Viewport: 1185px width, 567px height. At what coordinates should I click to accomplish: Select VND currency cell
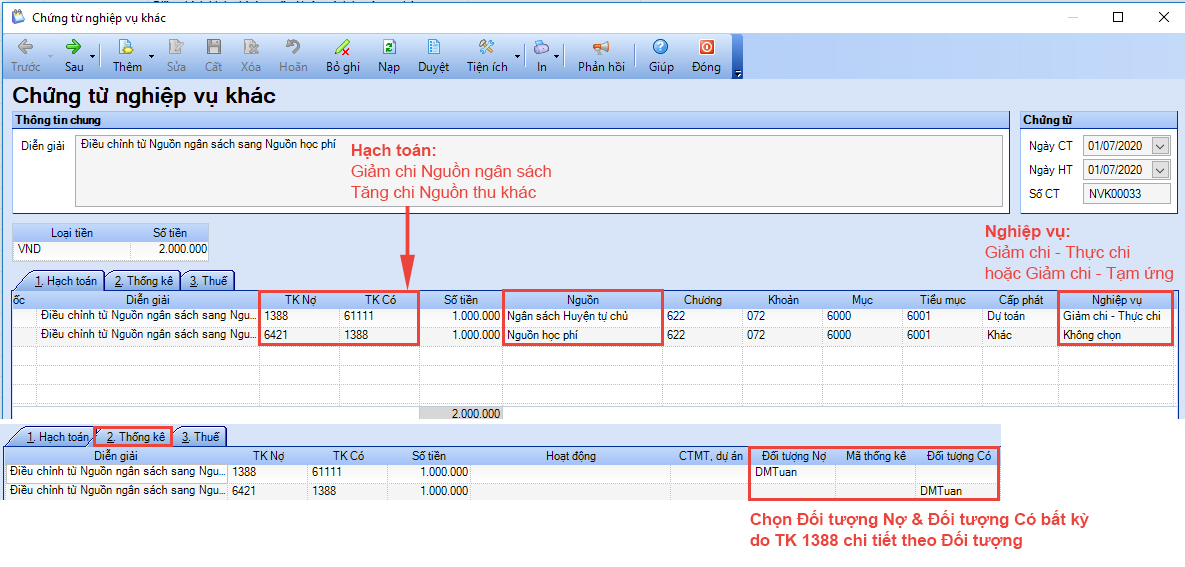point(72,249)
